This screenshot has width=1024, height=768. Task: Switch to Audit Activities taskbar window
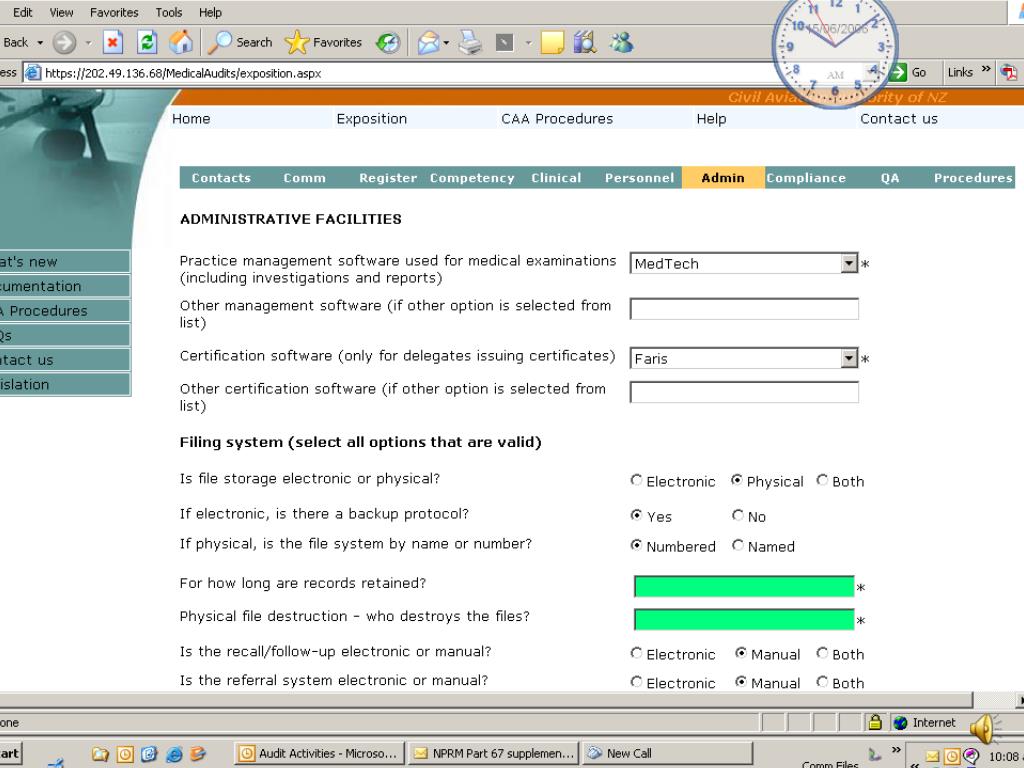click(319, 753)
